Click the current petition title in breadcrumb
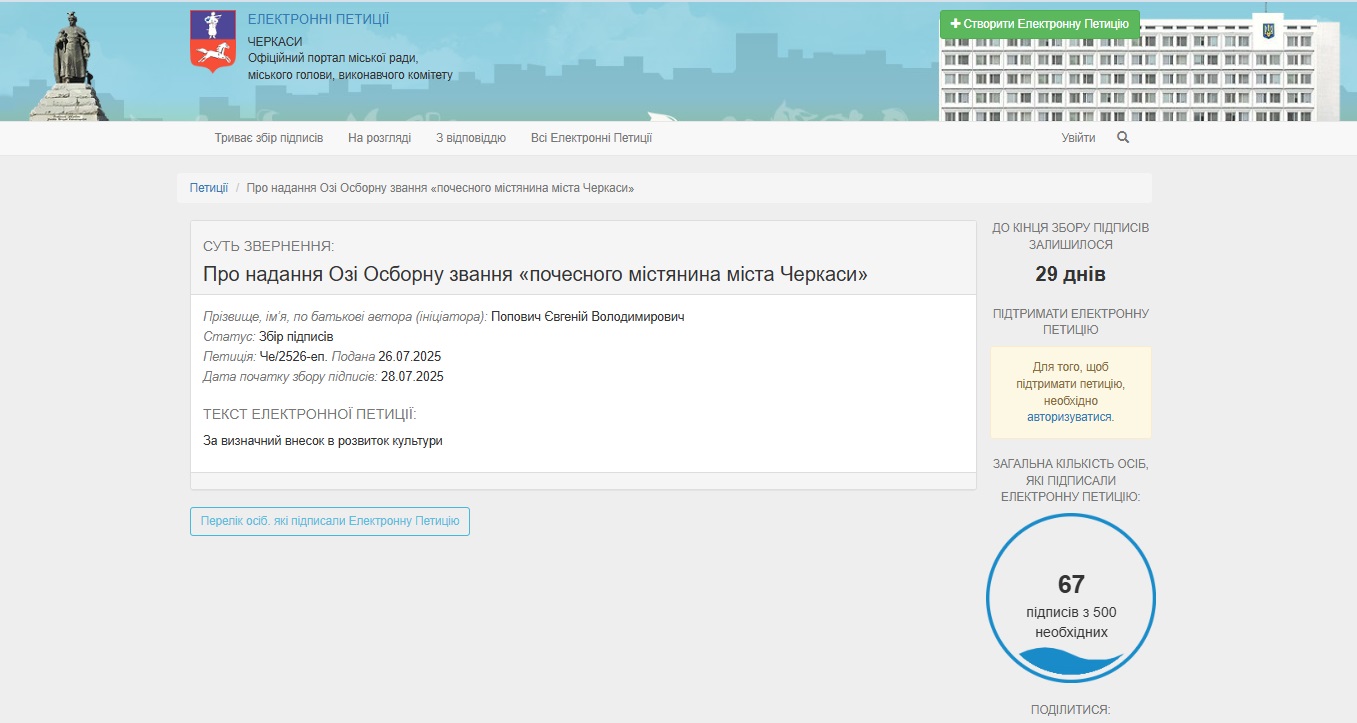The image size is (1357, 723). [440, 188]
